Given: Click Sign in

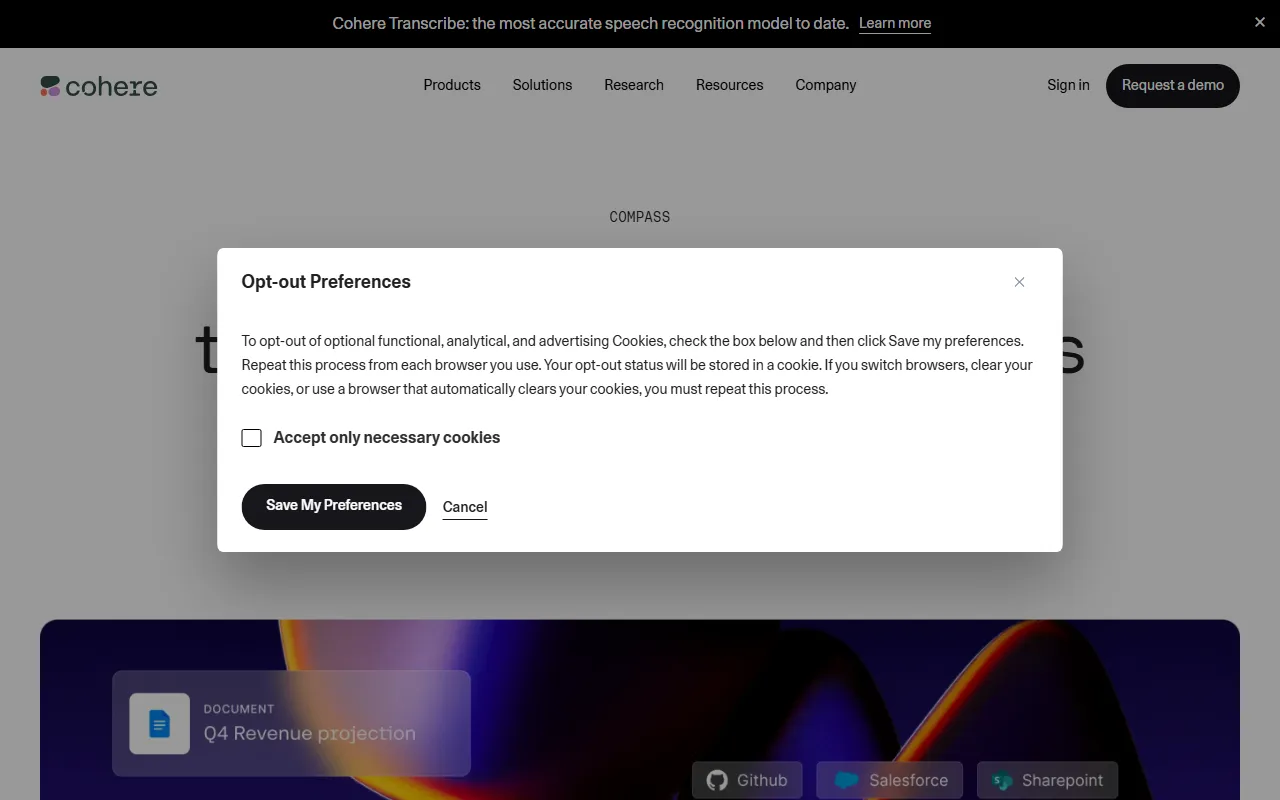Looking at the screenshot, I should coord(1068,85).
